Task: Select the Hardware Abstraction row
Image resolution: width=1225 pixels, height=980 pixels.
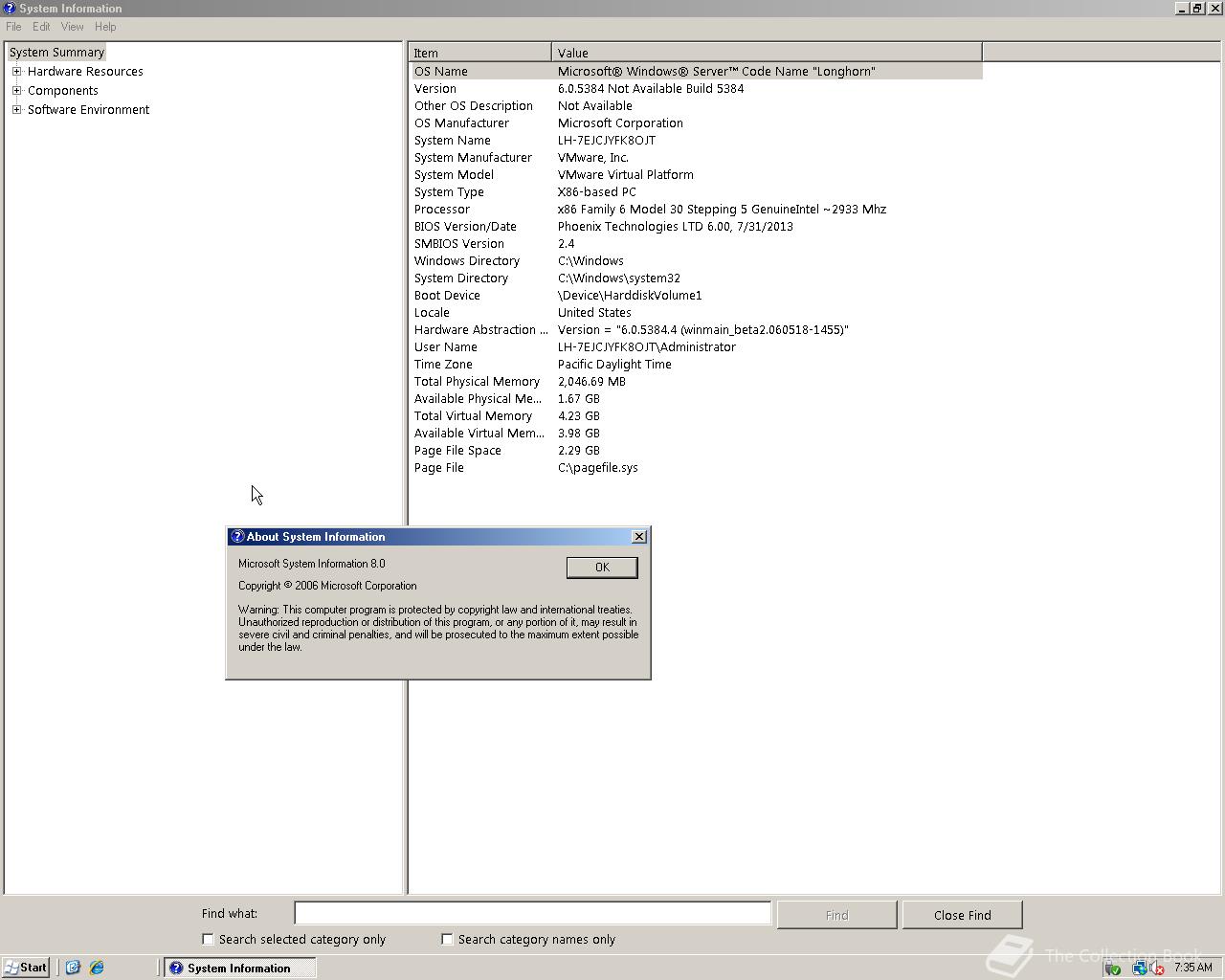Action: click(x=697, y=330)
